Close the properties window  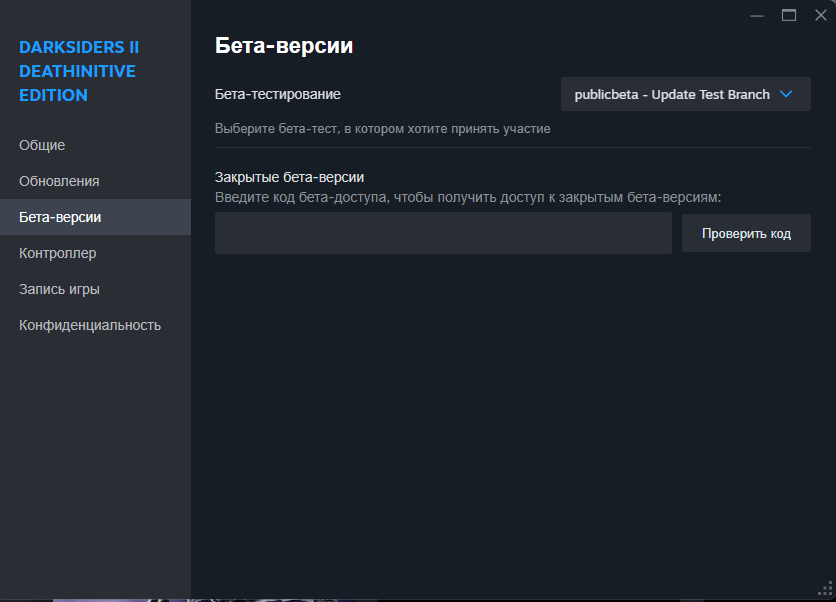821,15
